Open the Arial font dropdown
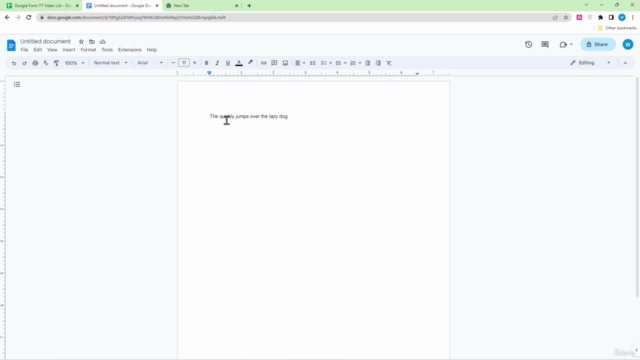Image resolution: width=640 pixels, height=360 pixels. [x=150, y=63]
